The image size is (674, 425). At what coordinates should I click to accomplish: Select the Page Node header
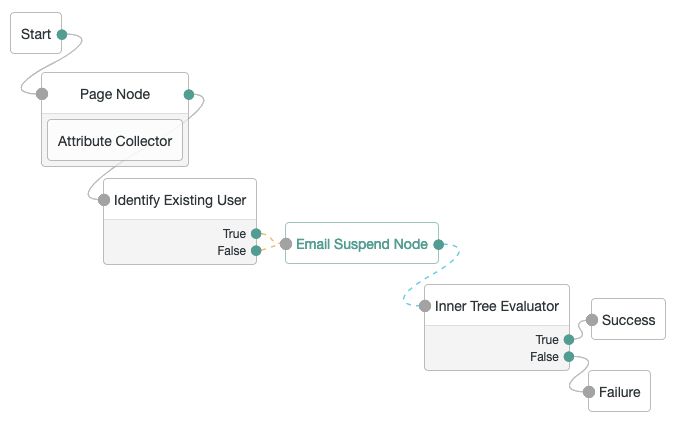(115, 94)
